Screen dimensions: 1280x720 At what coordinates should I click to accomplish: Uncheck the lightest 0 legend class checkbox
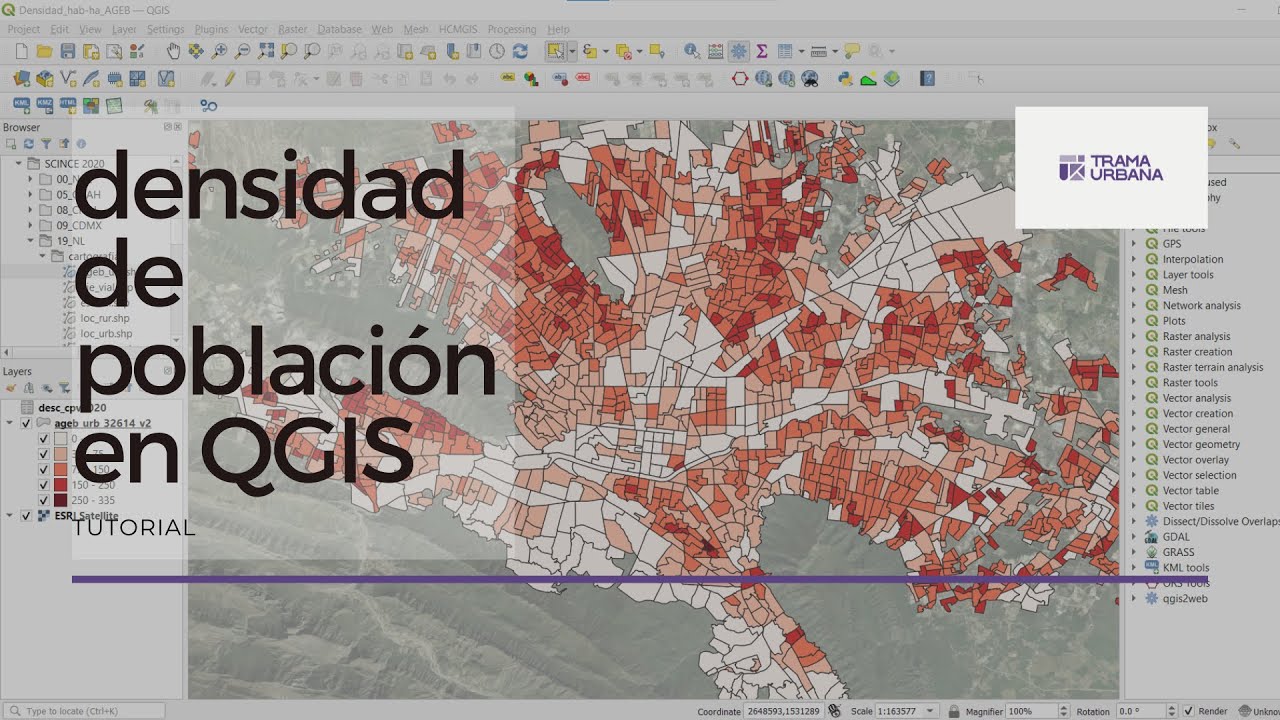43,438
